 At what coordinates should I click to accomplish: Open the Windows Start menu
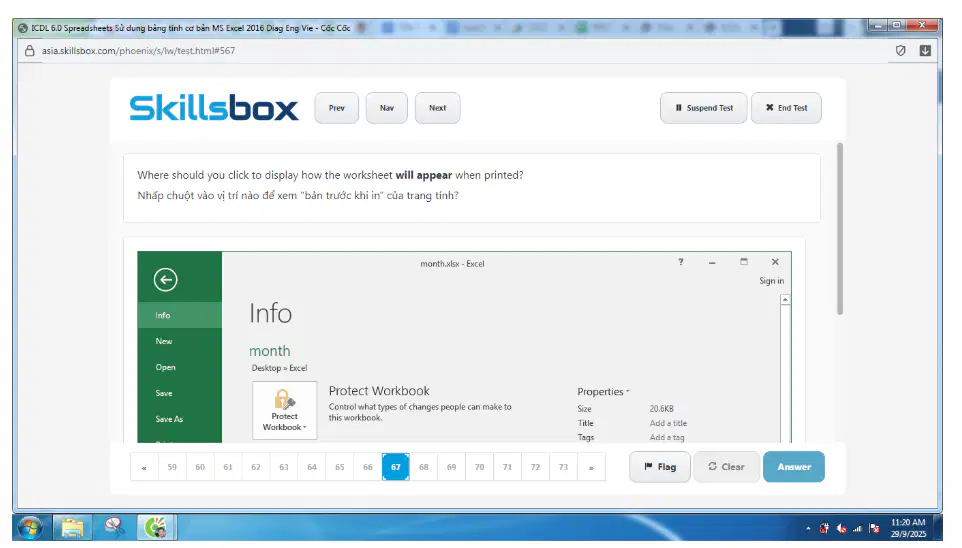click(31, 527)
